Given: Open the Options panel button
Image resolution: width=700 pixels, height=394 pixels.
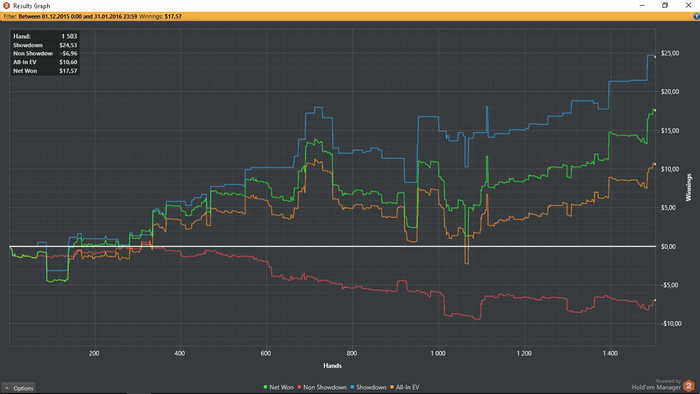Looking at the screenshot, I should tap(19, 388).
